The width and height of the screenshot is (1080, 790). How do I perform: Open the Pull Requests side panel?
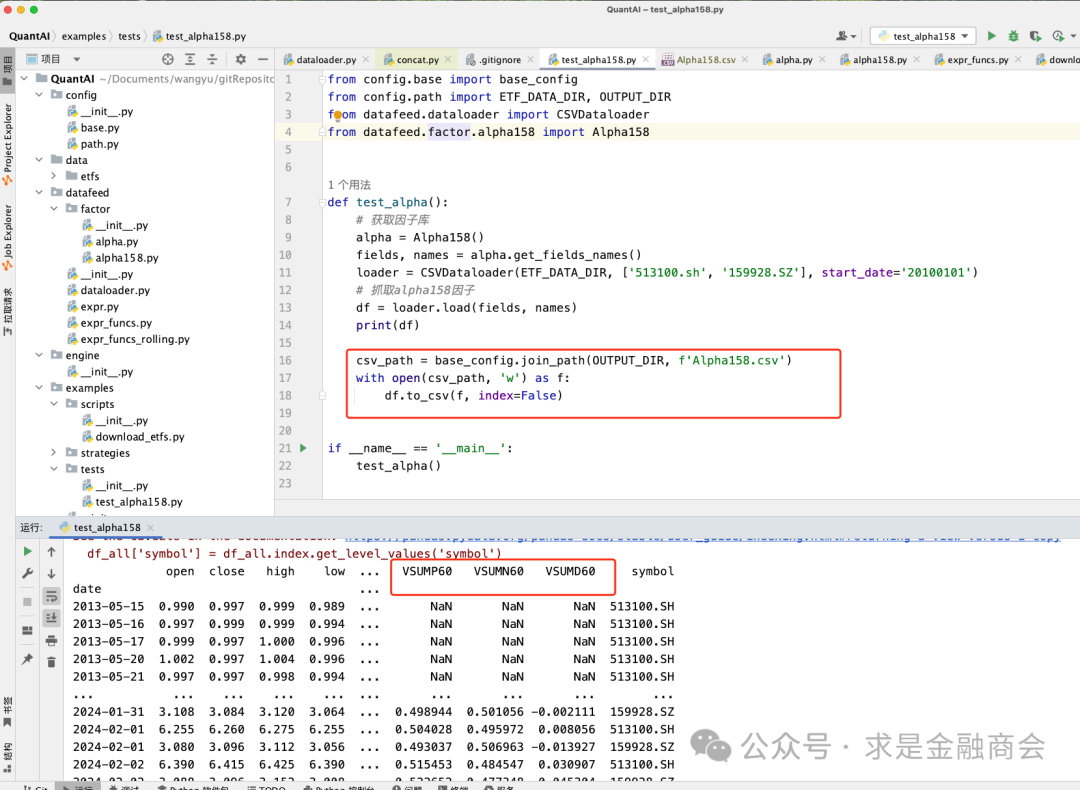pos(8,311)
